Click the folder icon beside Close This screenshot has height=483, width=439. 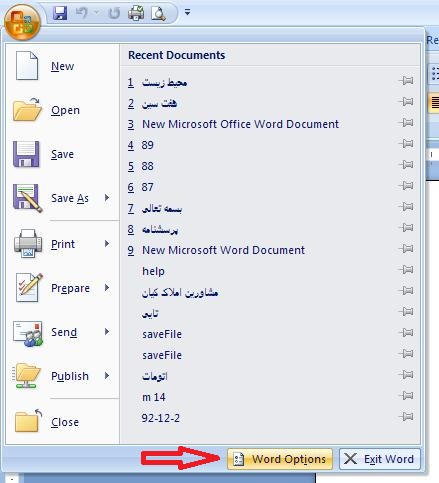tap(28, 421)
